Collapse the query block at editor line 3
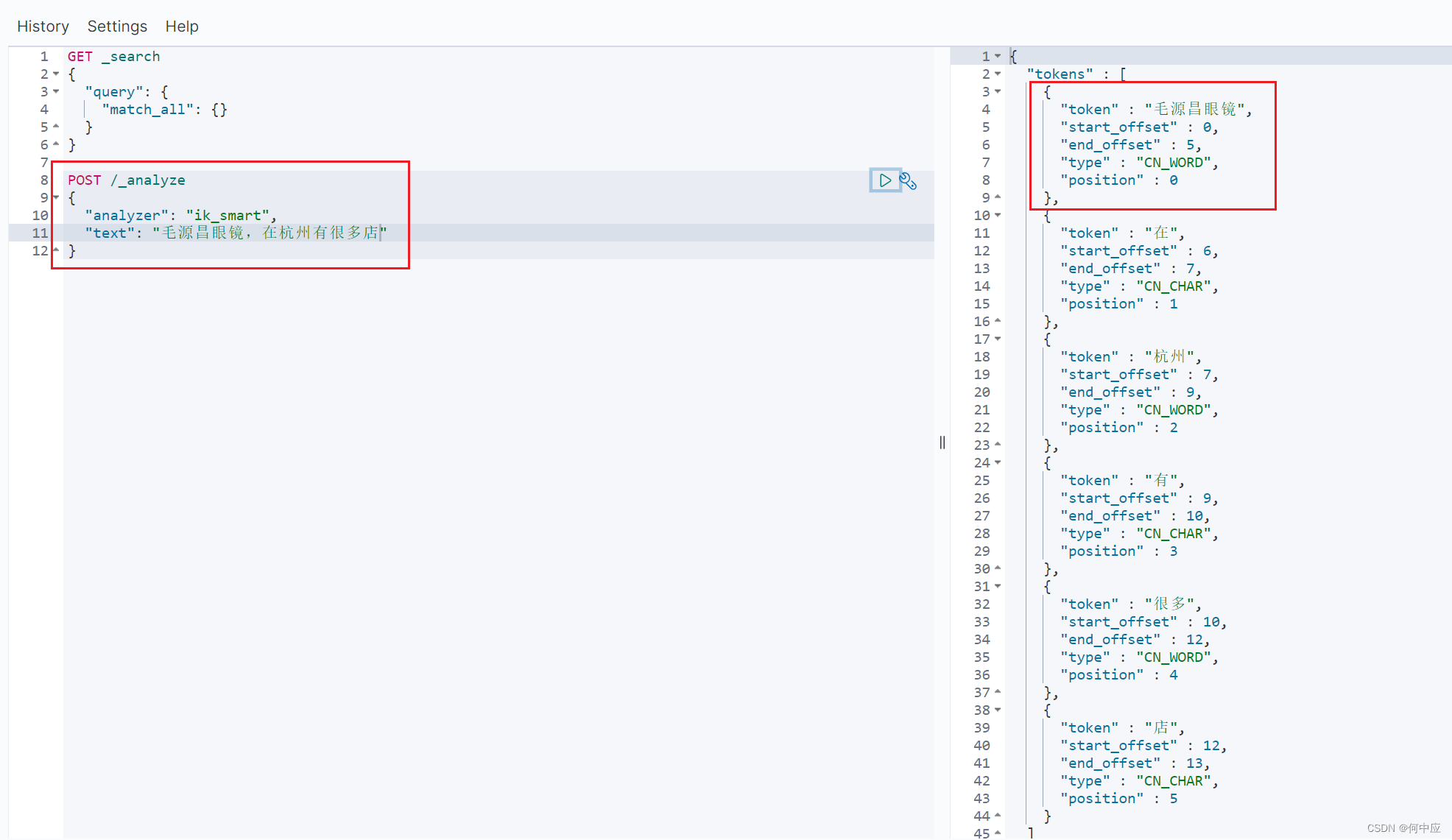 pyautogui.click(x=56, y=92)
